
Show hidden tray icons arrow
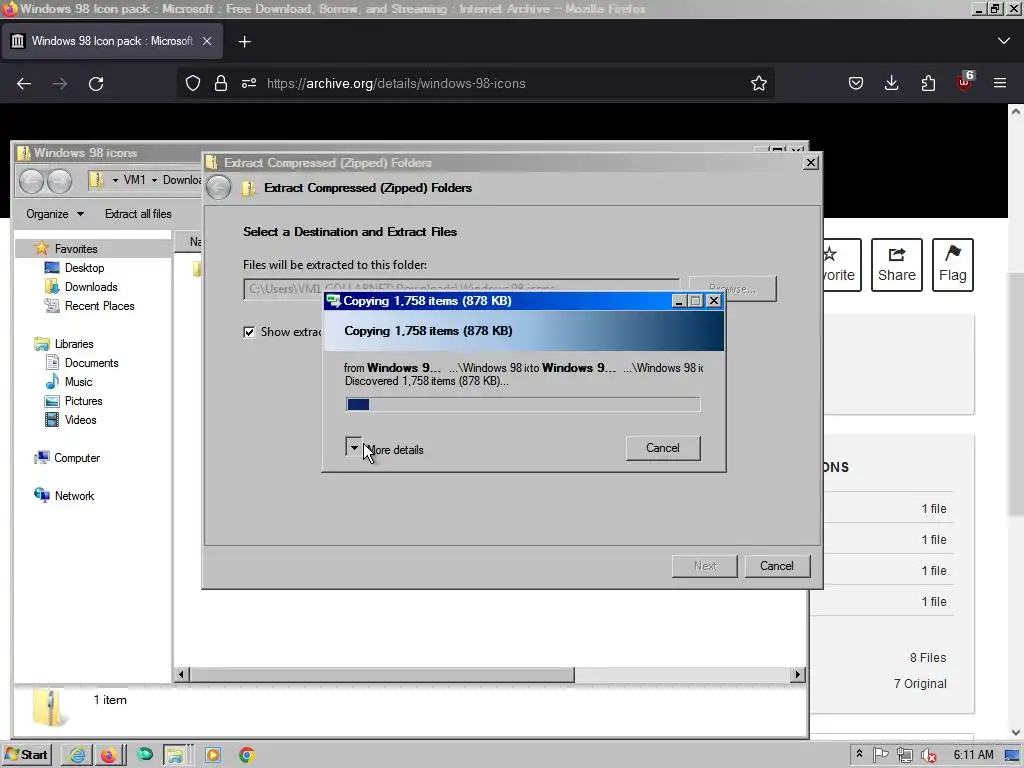(x=859, y=754)
